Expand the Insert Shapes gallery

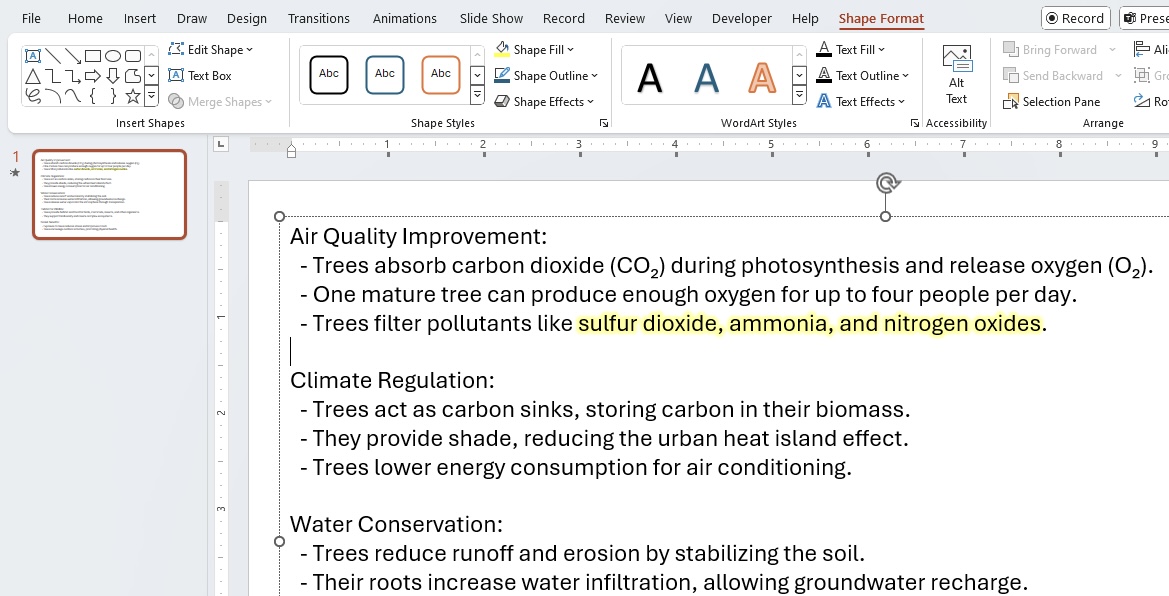click(151, 95)
